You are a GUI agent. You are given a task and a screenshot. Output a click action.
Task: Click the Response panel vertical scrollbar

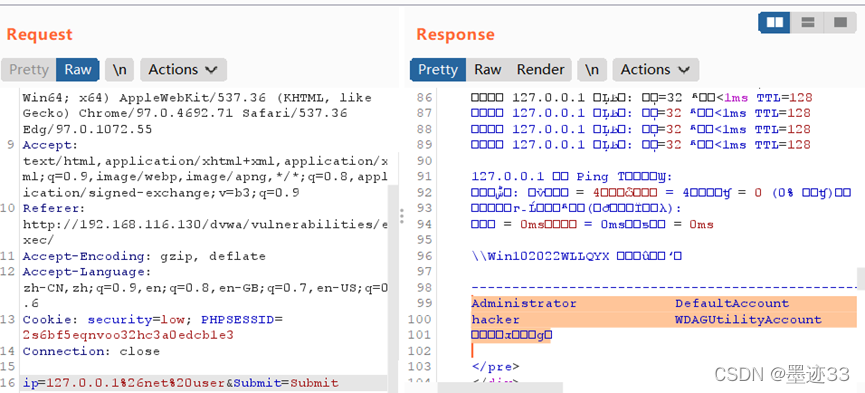coord(861,279)
